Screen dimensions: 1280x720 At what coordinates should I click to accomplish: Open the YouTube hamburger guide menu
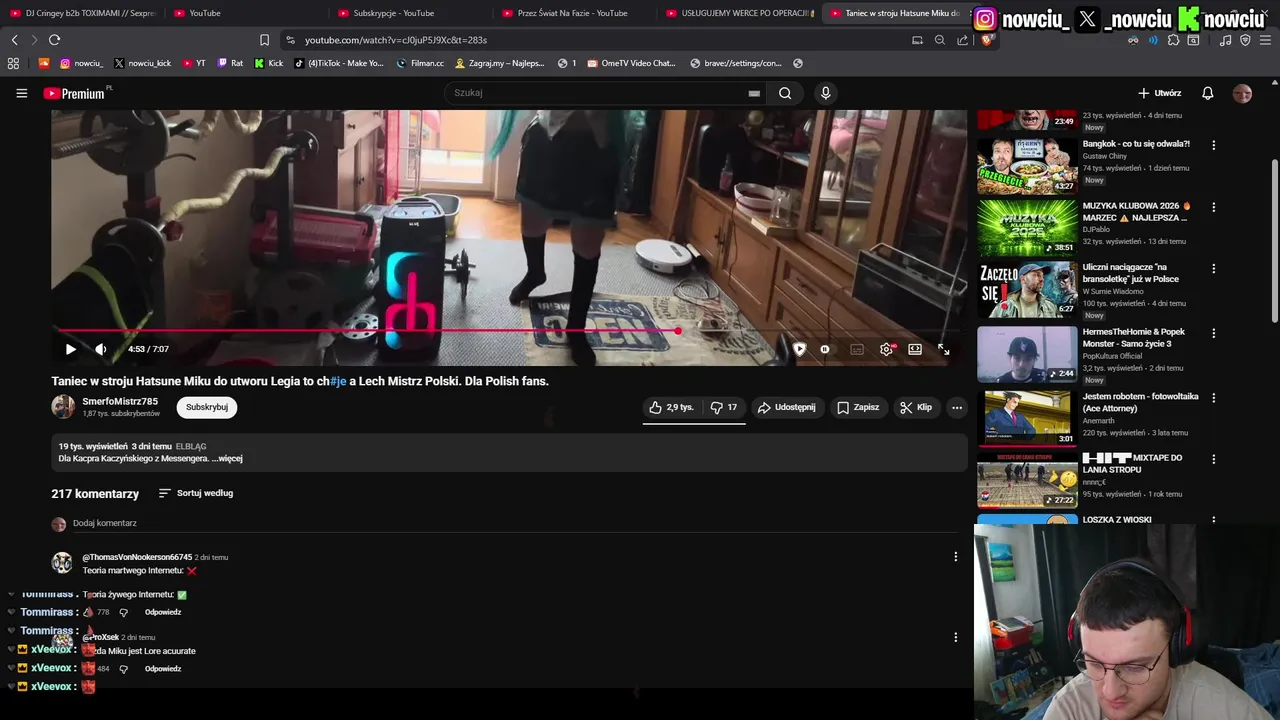click(x=21, y=93)
